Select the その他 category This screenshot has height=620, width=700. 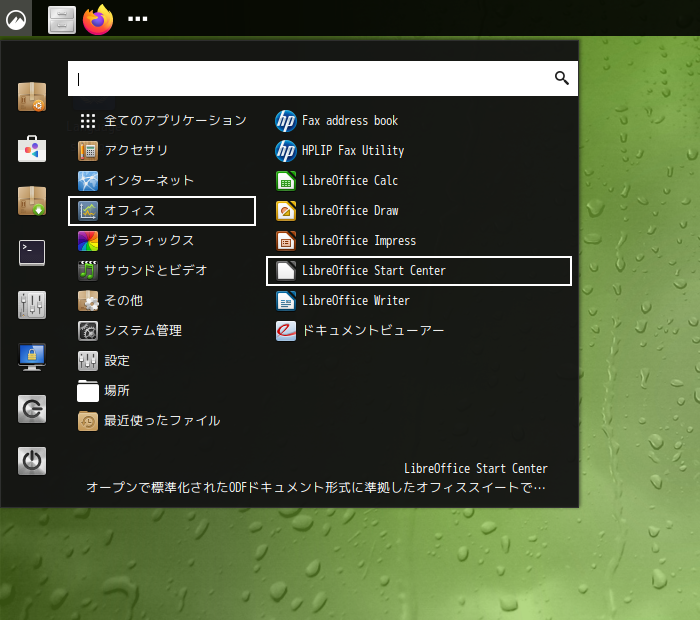(162, 301)
